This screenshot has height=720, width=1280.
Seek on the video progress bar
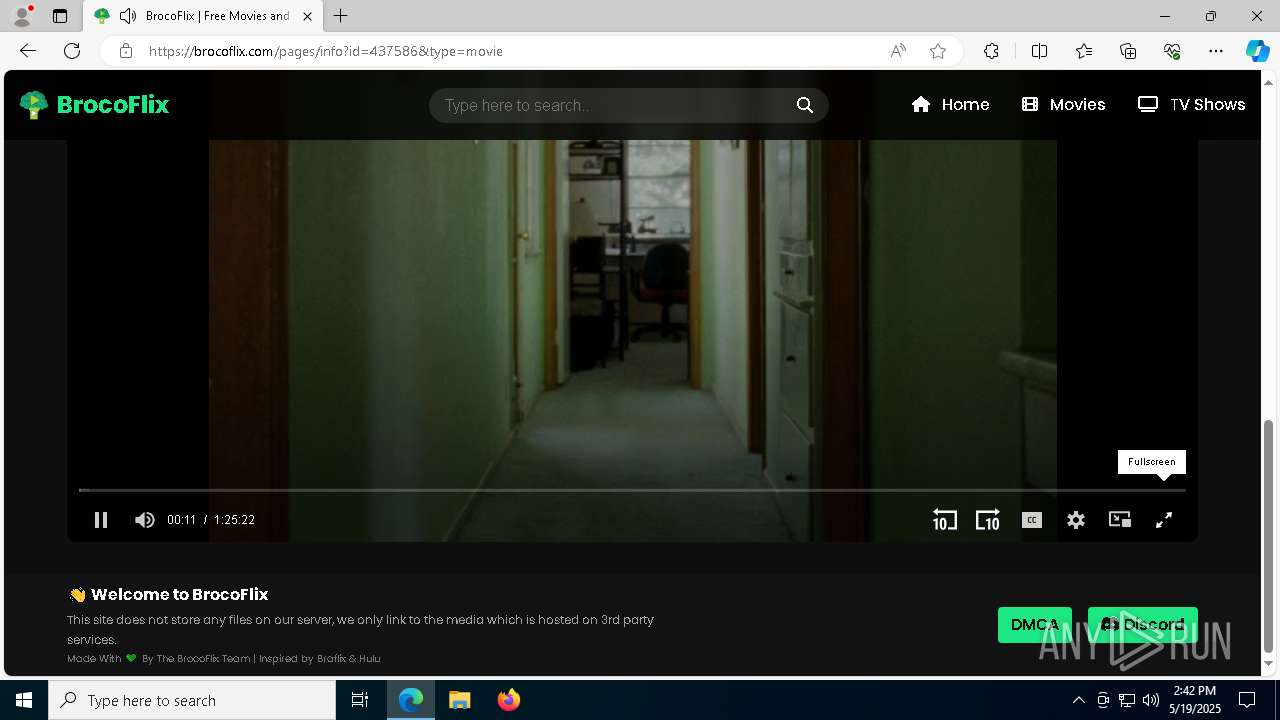point(632,490)
